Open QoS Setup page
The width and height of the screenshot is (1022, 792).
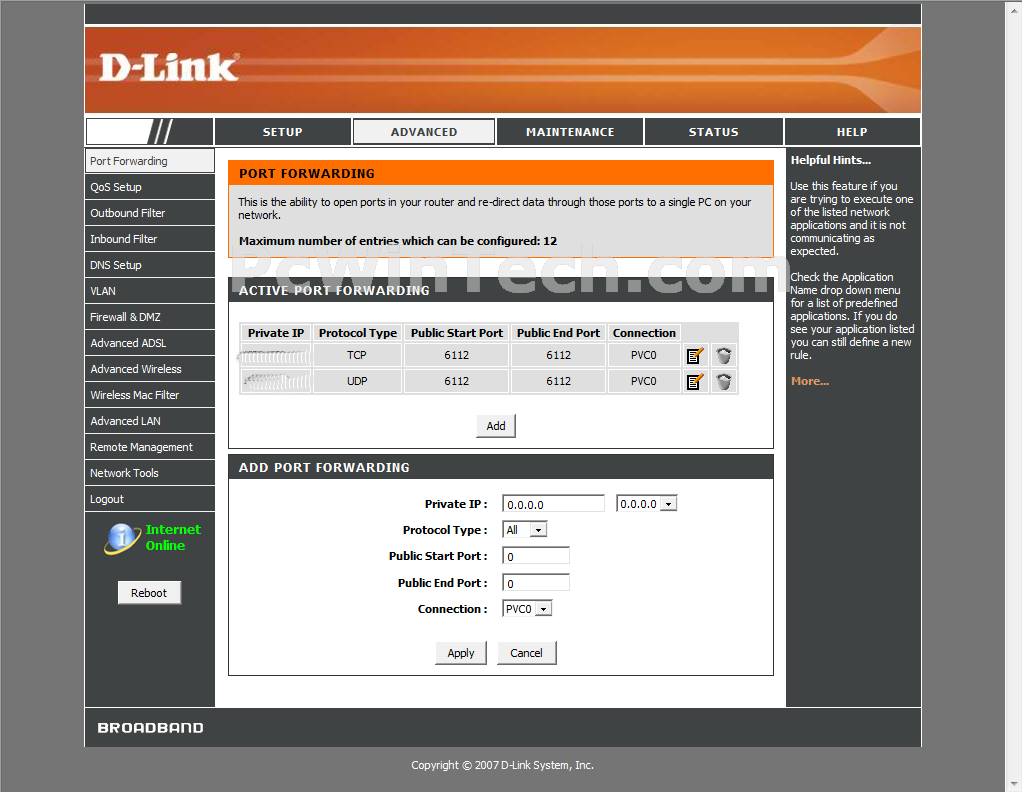coord(149,187)
